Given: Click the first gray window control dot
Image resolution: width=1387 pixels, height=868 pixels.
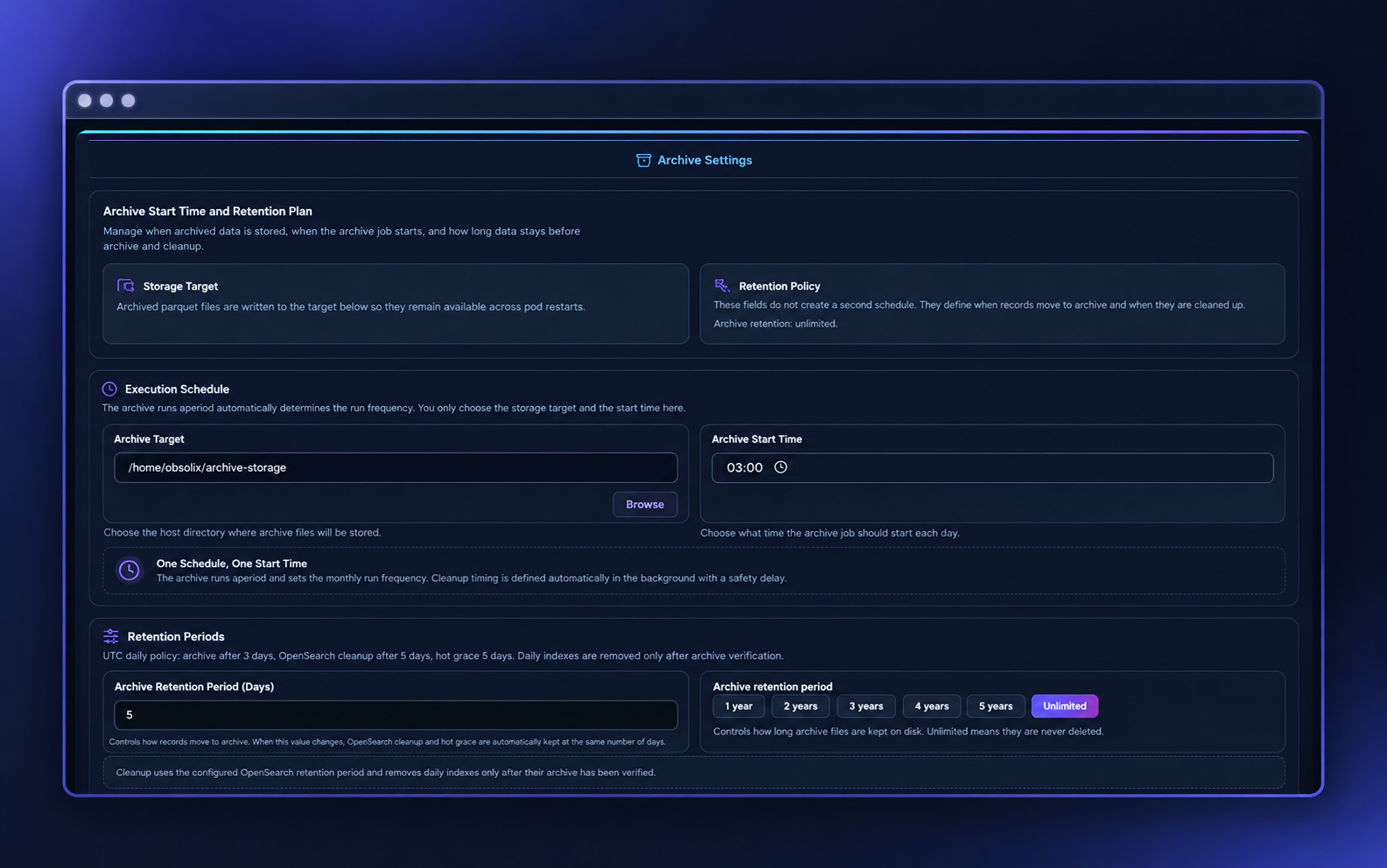Looking at the screenshot, I should point(85,101).
